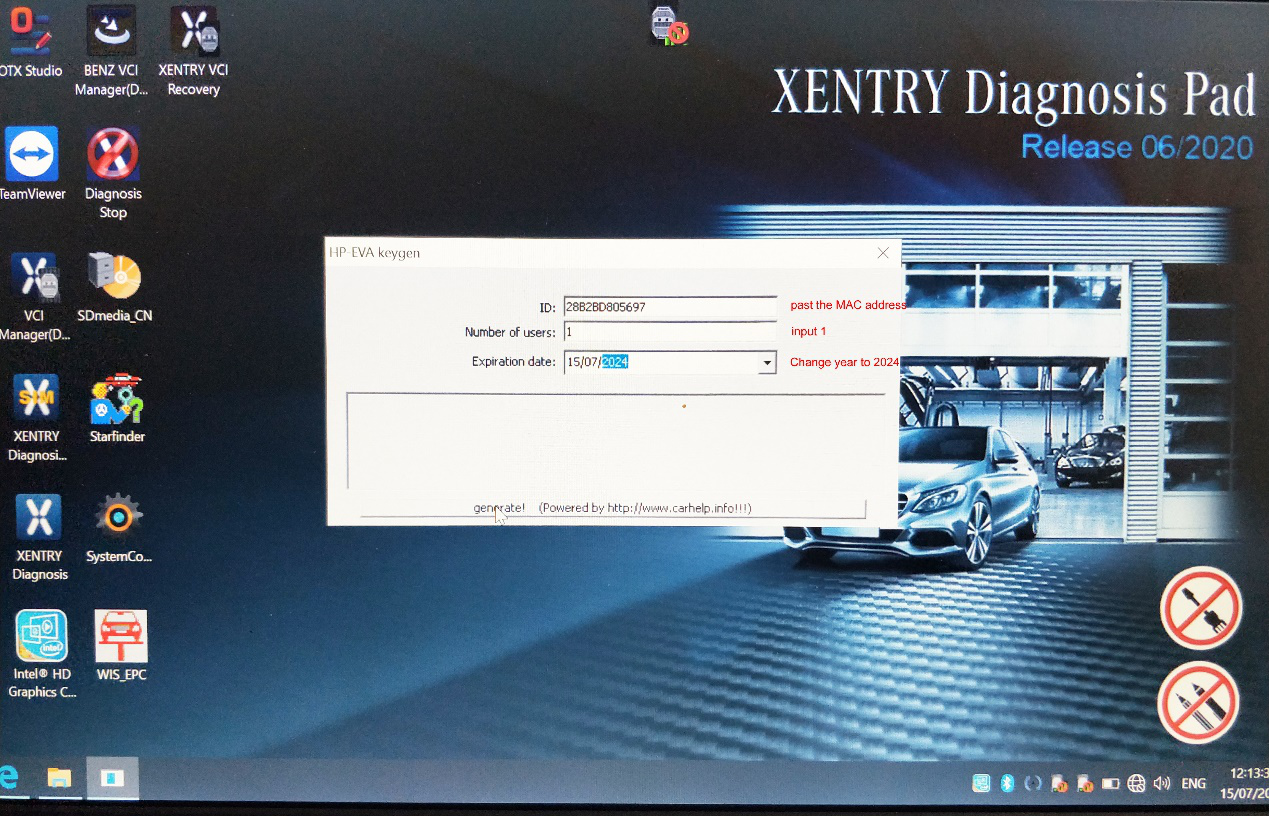Click the 'Number of users:' label
Image resolution: width=1269 pixels, height=816 pixels.
coord(510,332)
